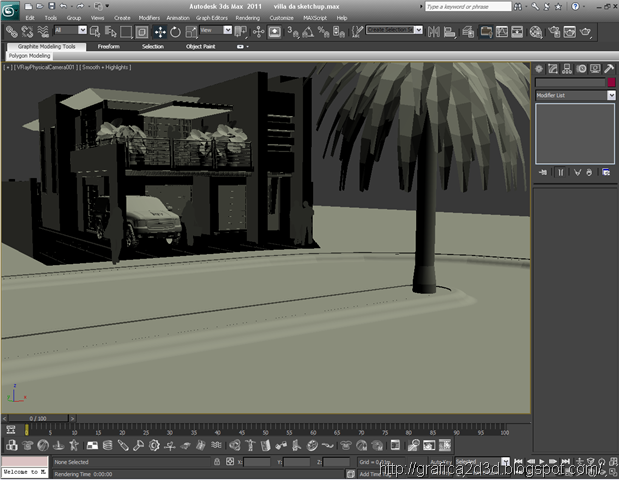Switch to the Freeform ribbon tab
The image size is (619, 480).
109,46
